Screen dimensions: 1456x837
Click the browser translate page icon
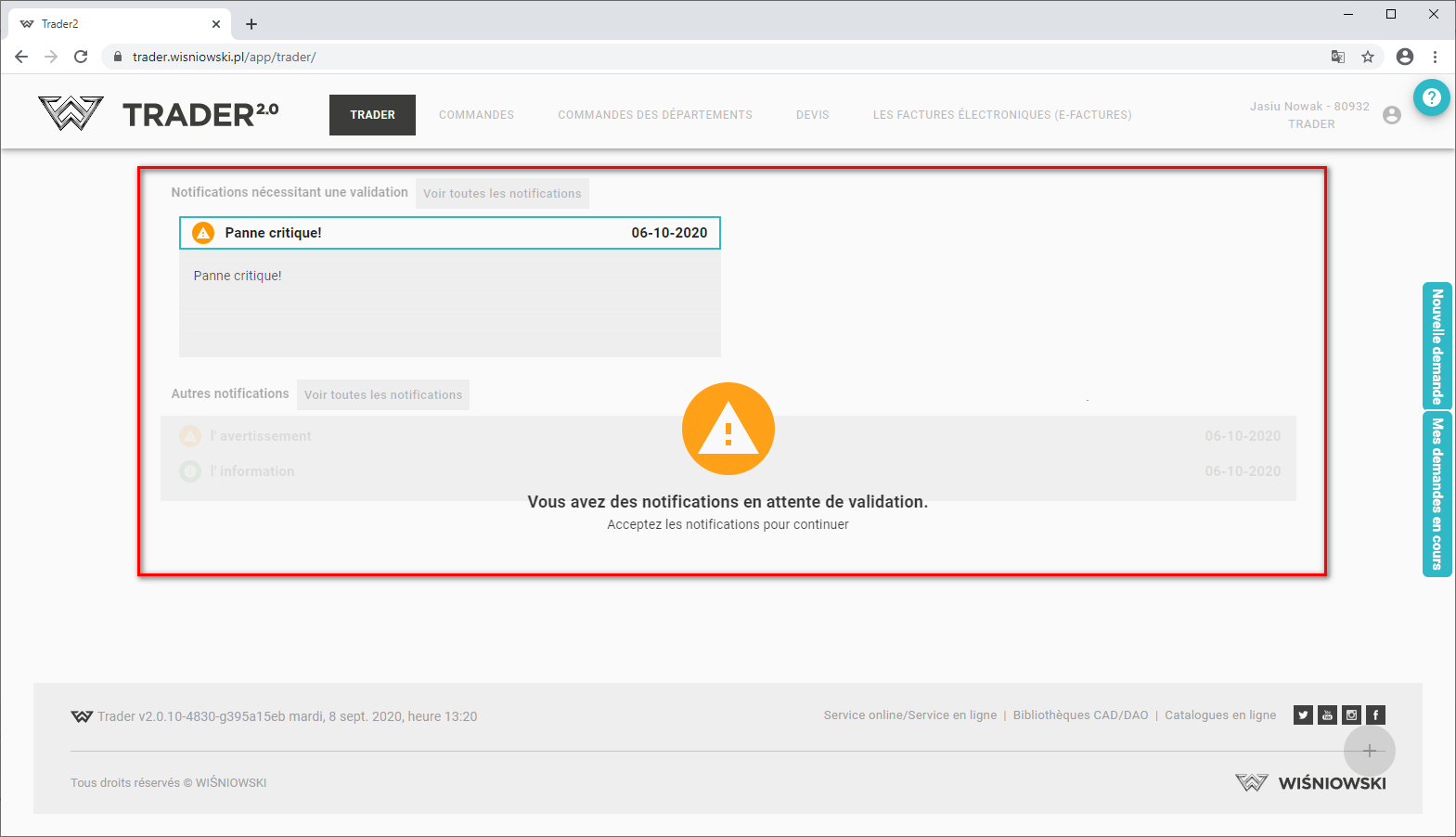[1337, 57]
